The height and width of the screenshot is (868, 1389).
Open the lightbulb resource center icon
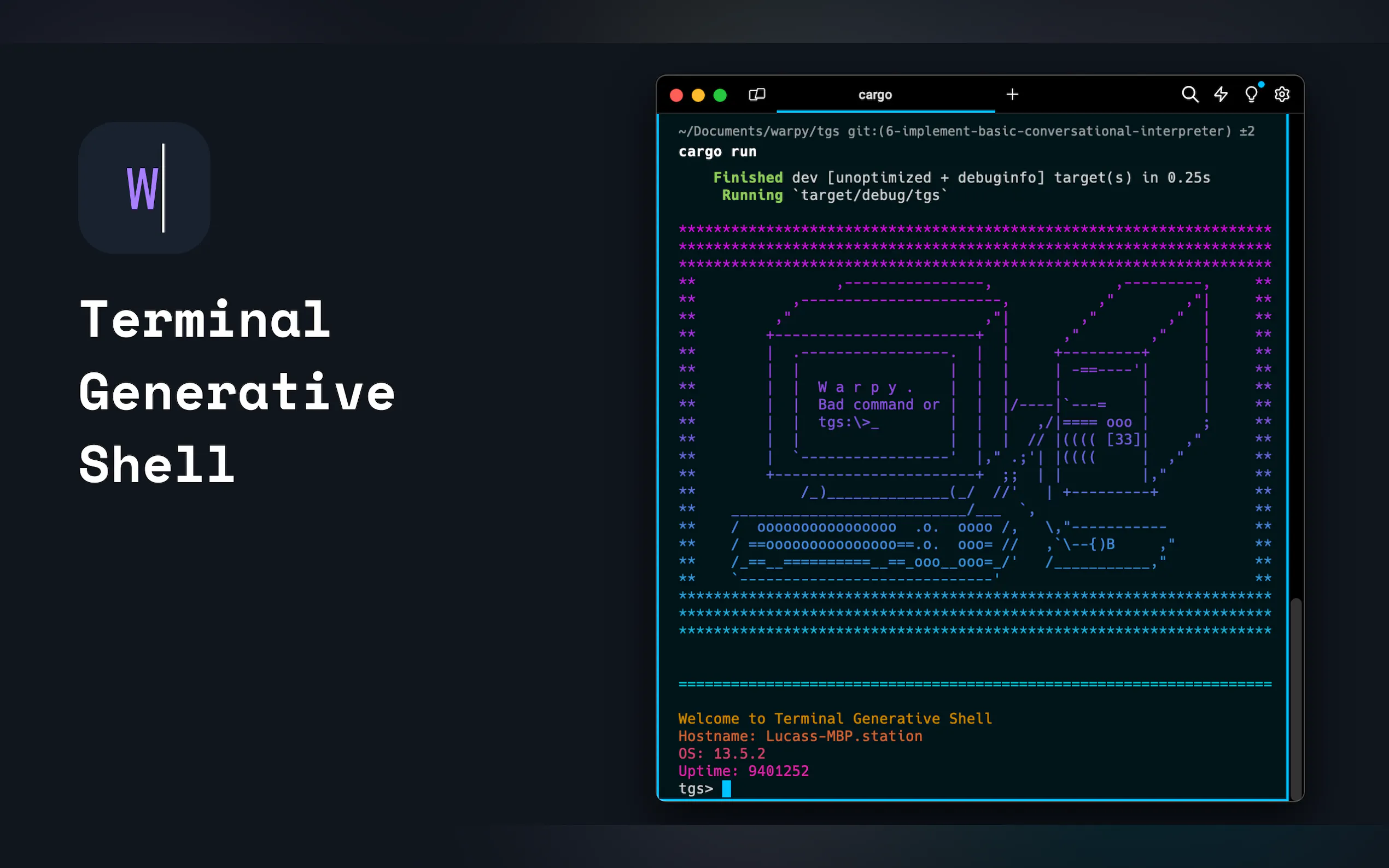click(x=1251, y=95)
